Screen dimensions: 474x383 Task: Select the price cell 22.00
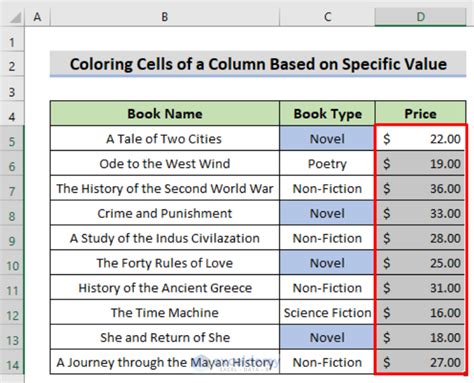pyautogui.click(x=420, y=138)
